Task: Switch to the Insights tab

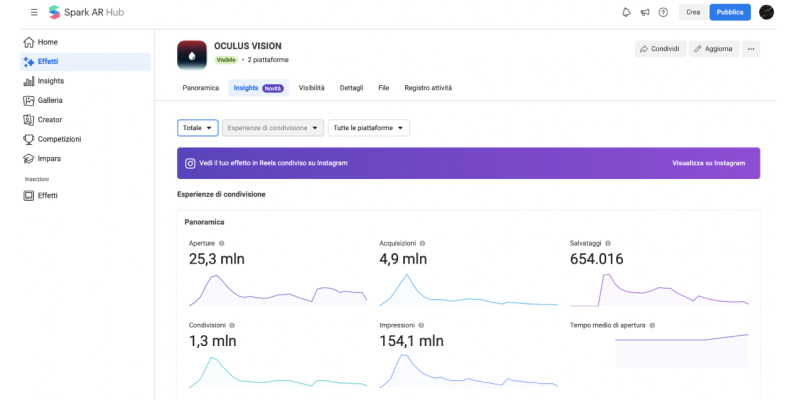Action: (259, 88)
